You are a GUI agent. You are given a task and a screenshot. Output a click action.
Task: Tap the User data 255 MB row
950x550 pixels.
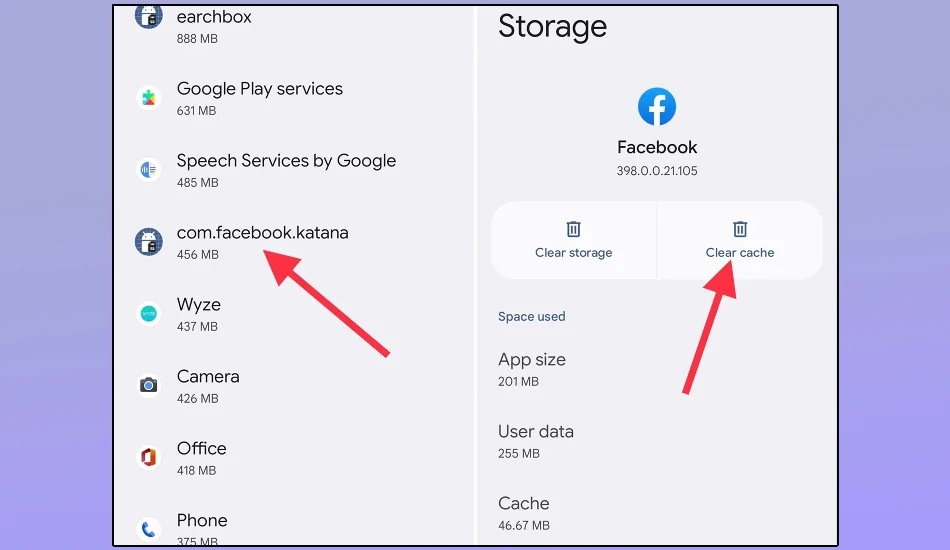click(x=657, y=441)
